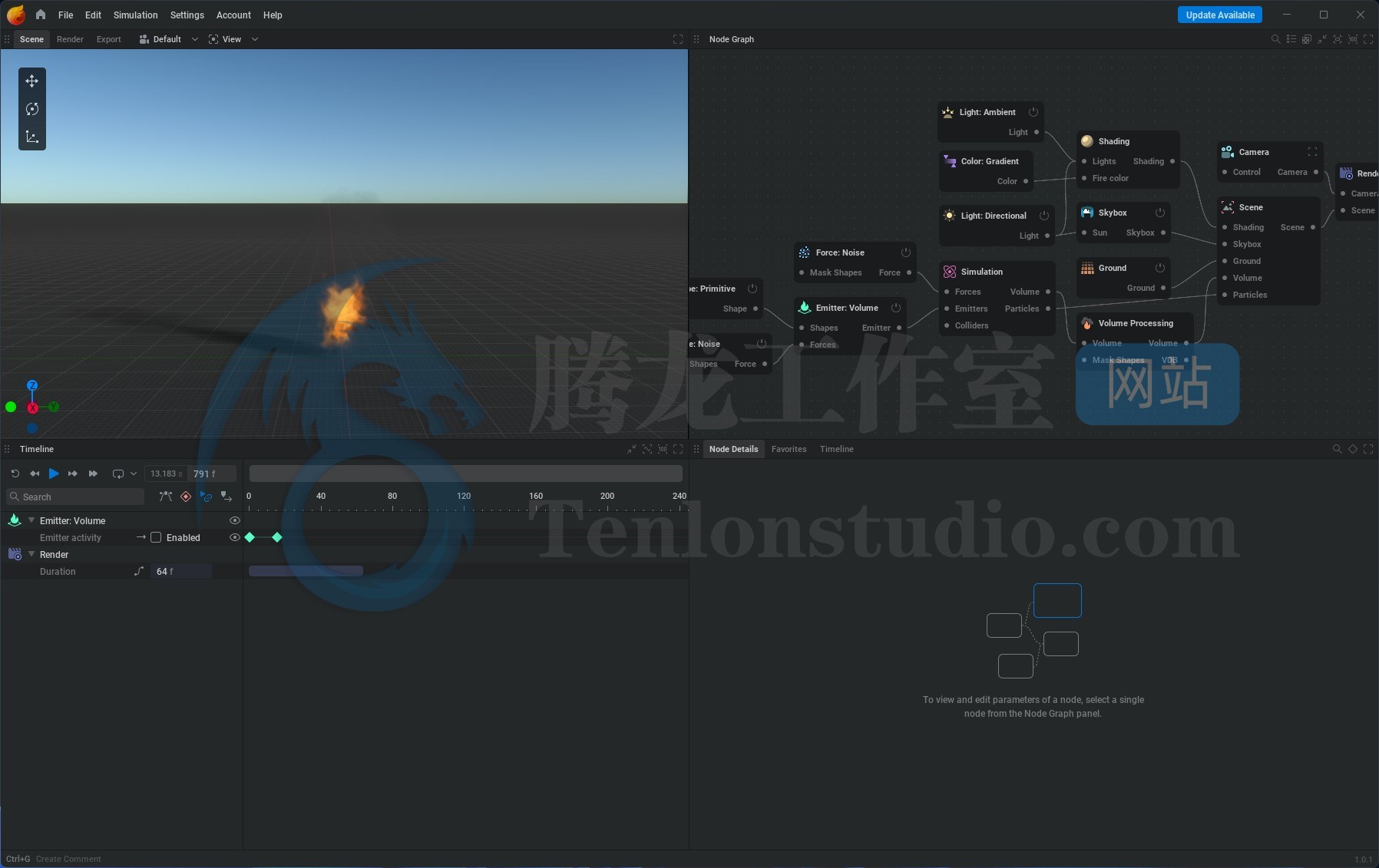The height and width of the screenshot is (868, 1379).
Task: Open search in the Node Graph panel
Action: (x=1276, y=39)
